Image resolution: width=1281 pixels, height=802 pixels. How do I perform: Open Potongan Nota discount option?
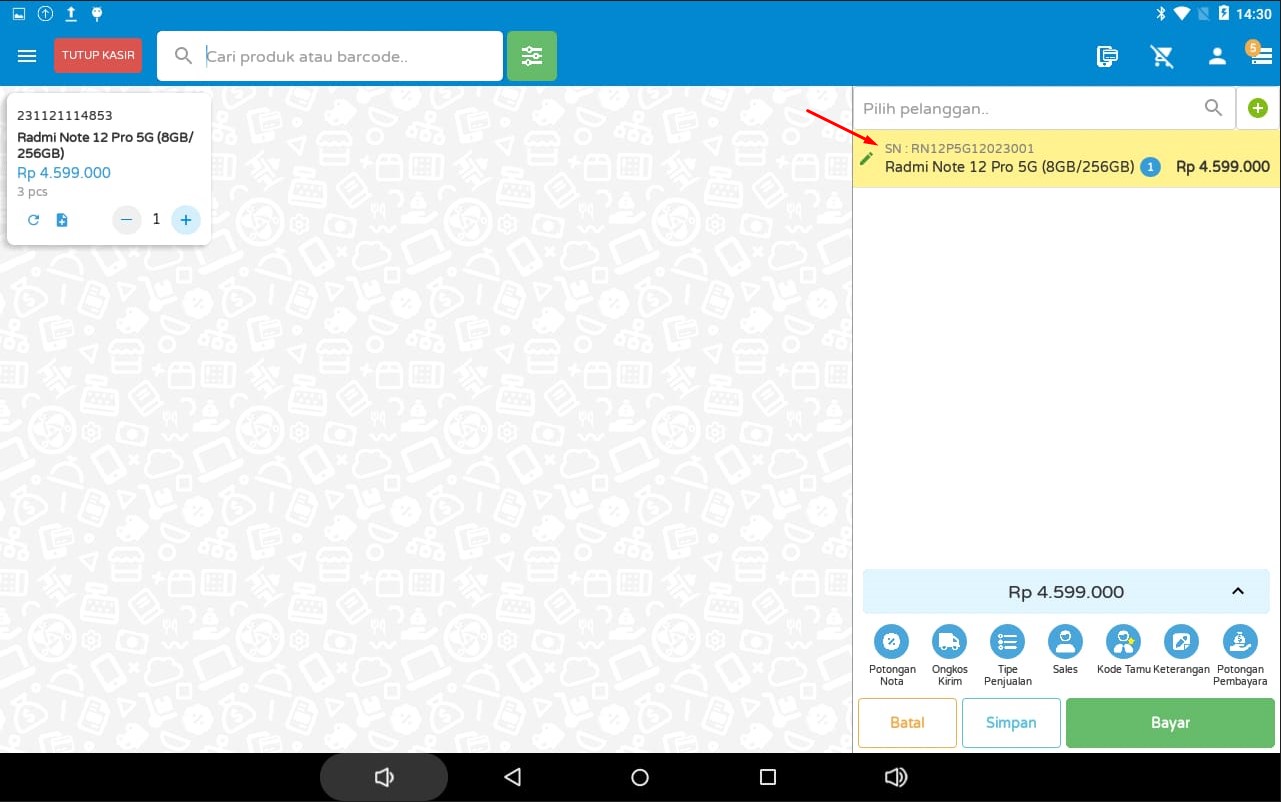tap(892, 655)
